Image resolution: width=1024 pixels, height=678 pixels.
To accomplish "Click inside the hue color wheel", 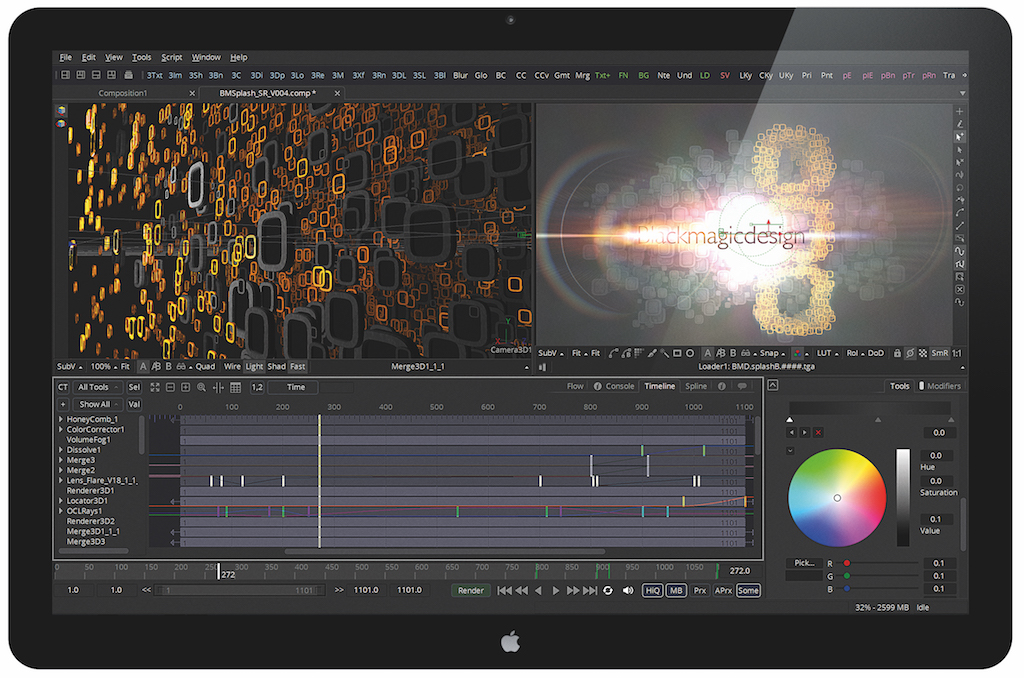I will (x=837, y=498).
